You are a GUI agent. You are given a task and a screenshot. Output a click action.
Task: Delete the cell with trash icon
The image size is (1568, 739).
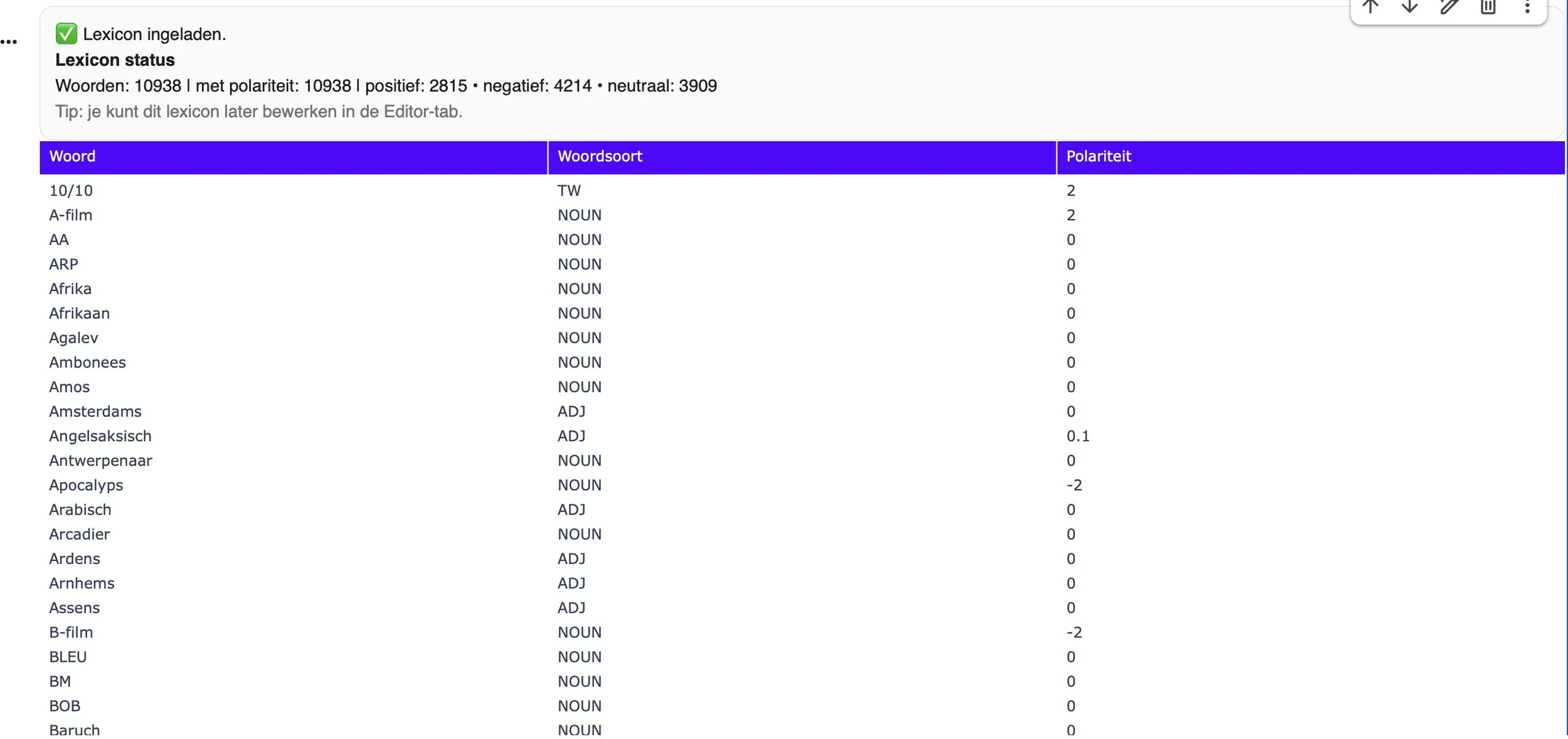pos(1488,7)
